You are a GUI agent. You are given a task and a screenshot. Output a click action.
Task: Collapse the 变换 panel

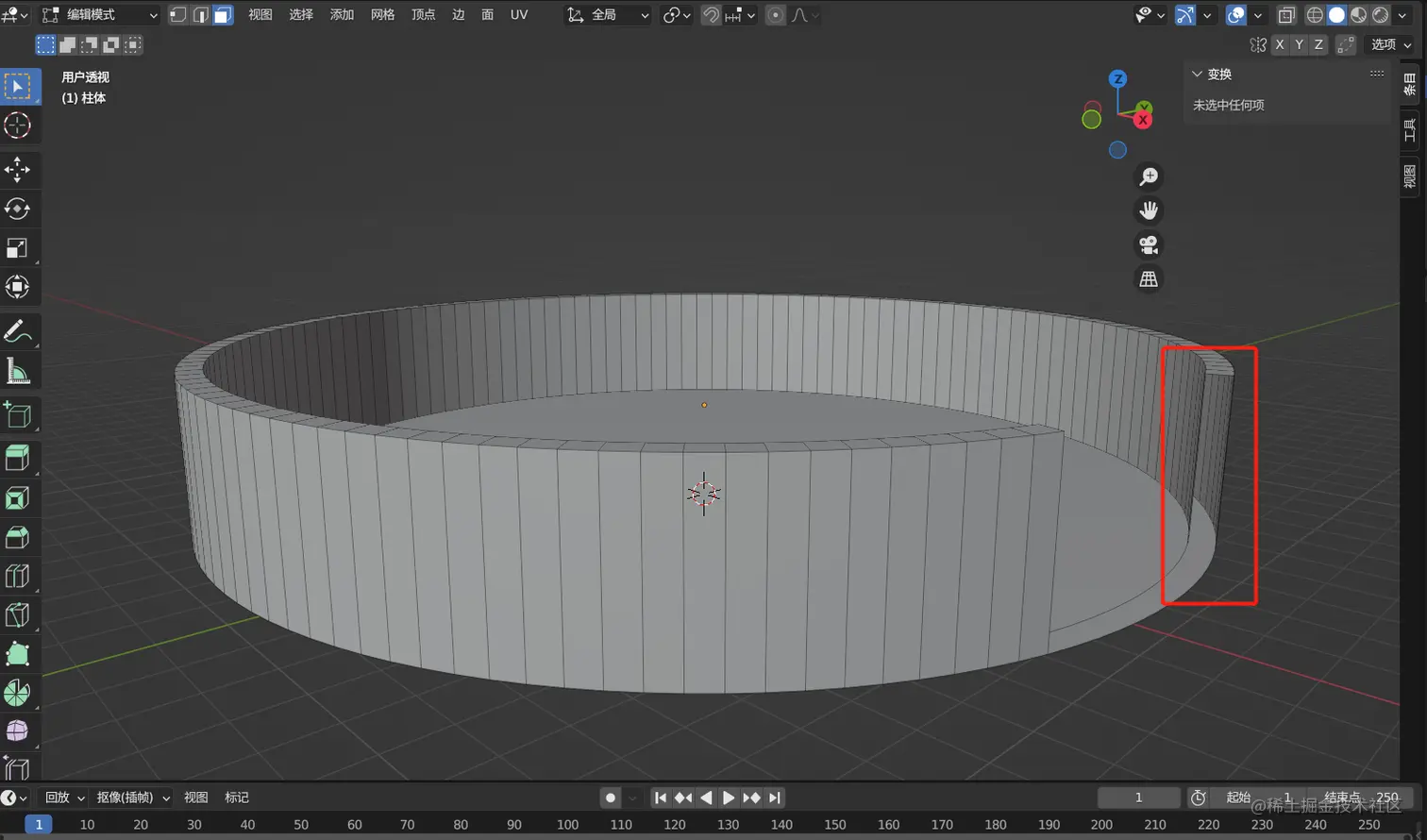pyautogui.click(x=1197, y=74)
